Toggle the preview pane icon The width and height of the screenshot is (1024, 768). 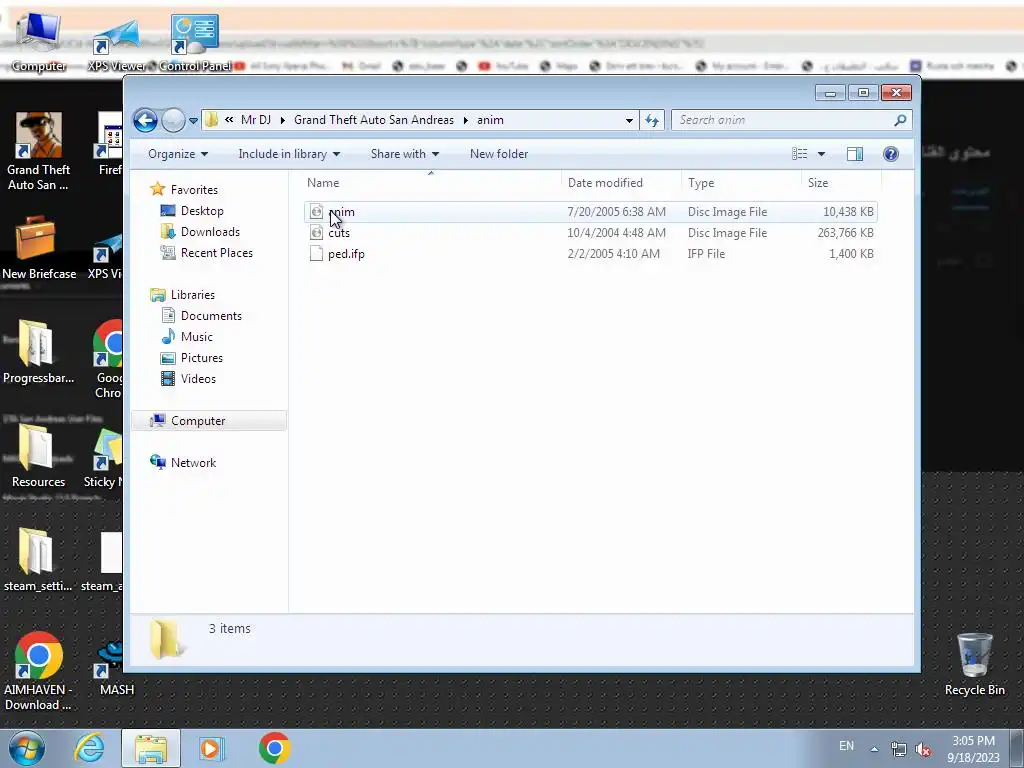click(x=855, y=154)
